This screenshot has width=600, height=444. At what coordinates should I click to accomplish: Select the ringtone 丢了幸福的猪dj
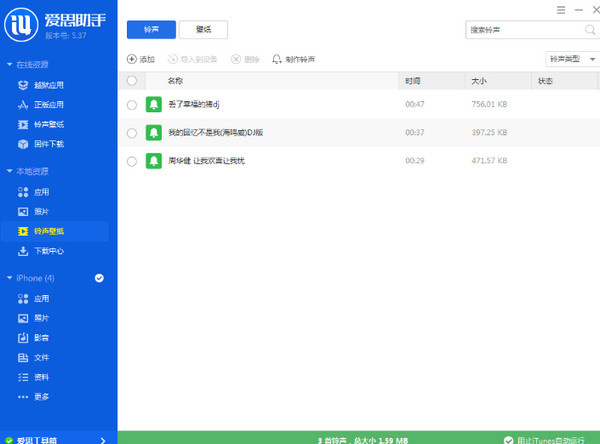(x=132, y=104)
